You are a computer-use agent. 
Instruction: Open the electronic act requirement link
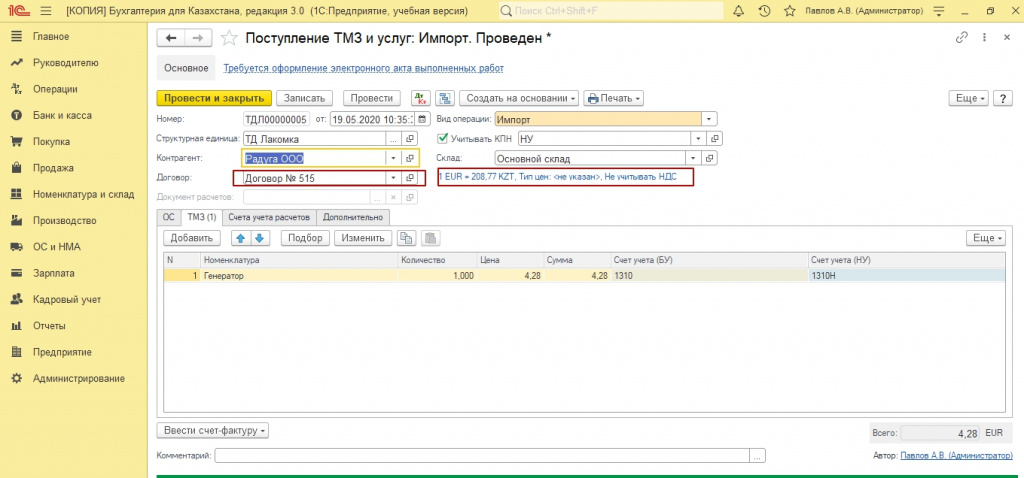tap(363, 68)
